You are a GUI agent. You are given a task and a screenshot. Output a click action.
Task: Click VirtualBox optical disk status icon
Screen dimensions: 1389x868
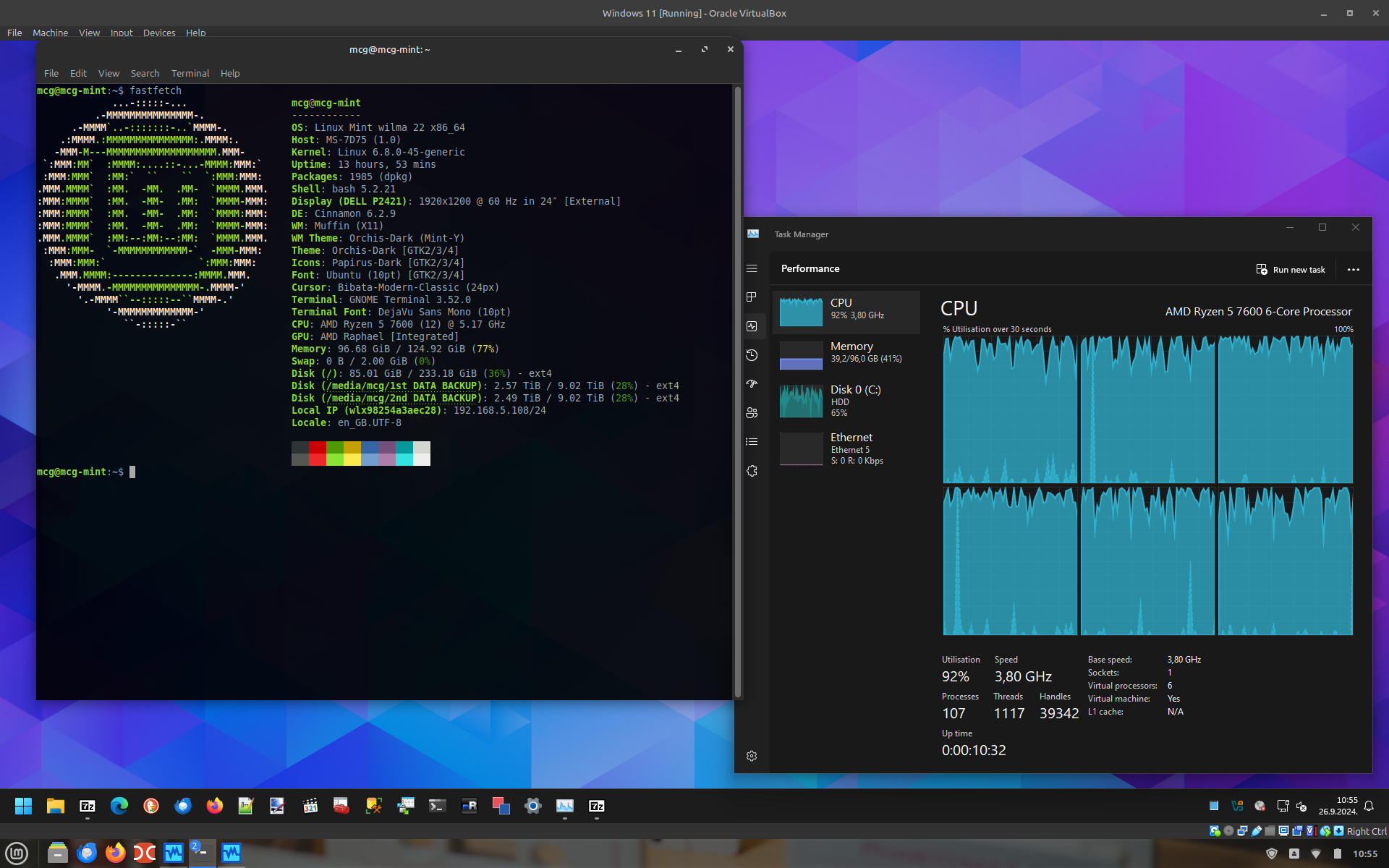click(1229, 831)
